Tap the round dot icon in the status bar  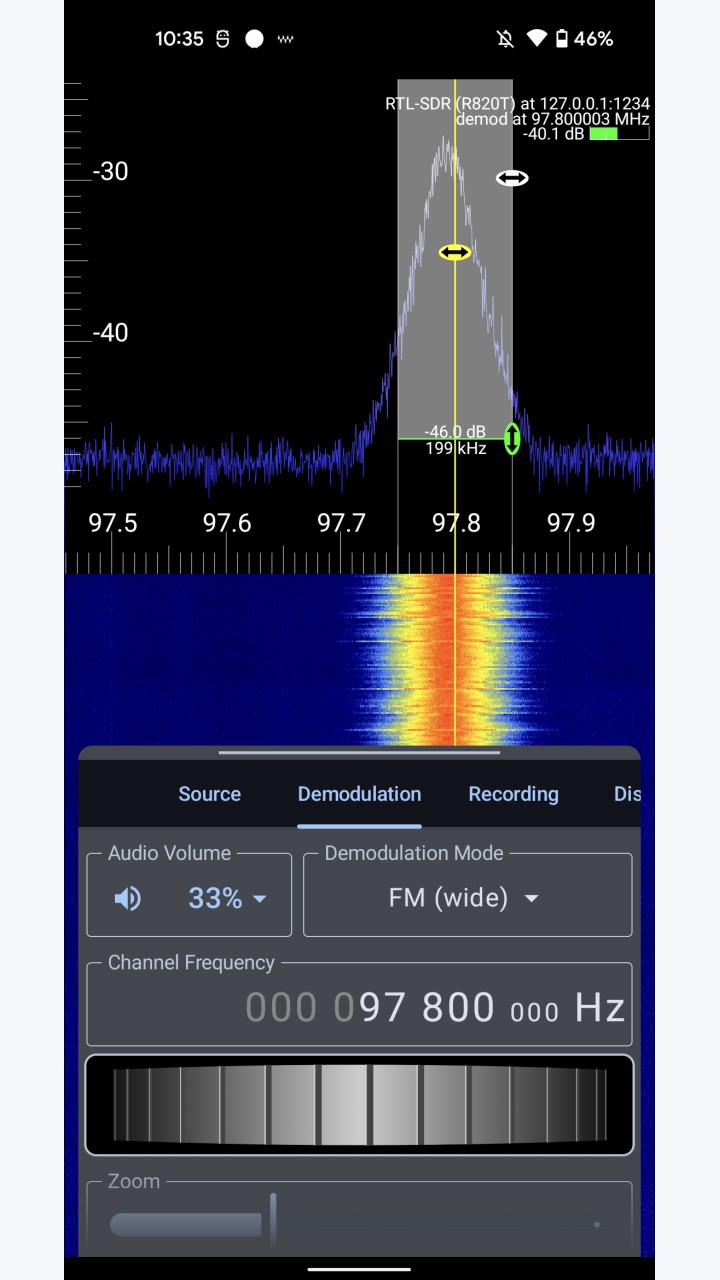click(255, 39)
